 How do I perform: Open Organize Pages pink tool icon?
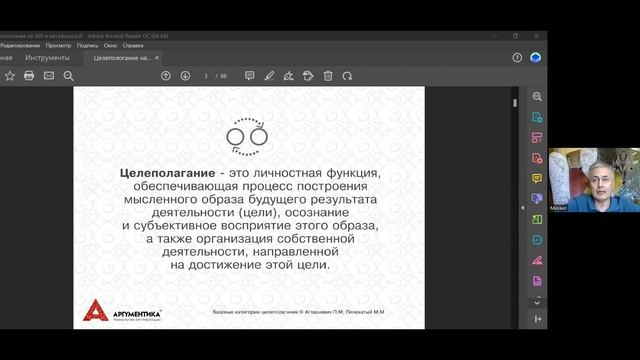tap(537, 138)
